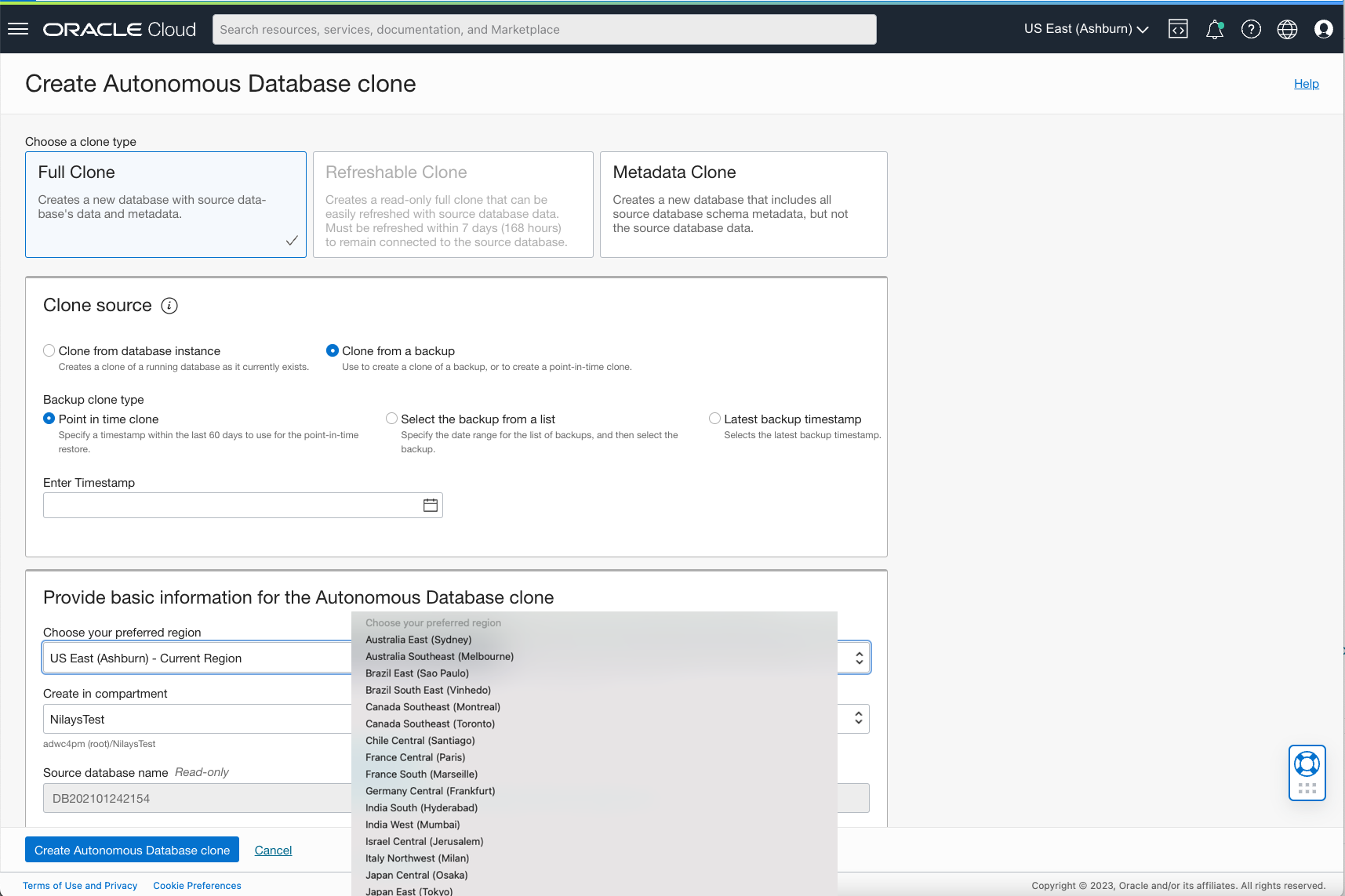1345x896 pixels.
Task: Open the user profile avatar menu
Action: pyautogui.click(x=1323, y=29)
